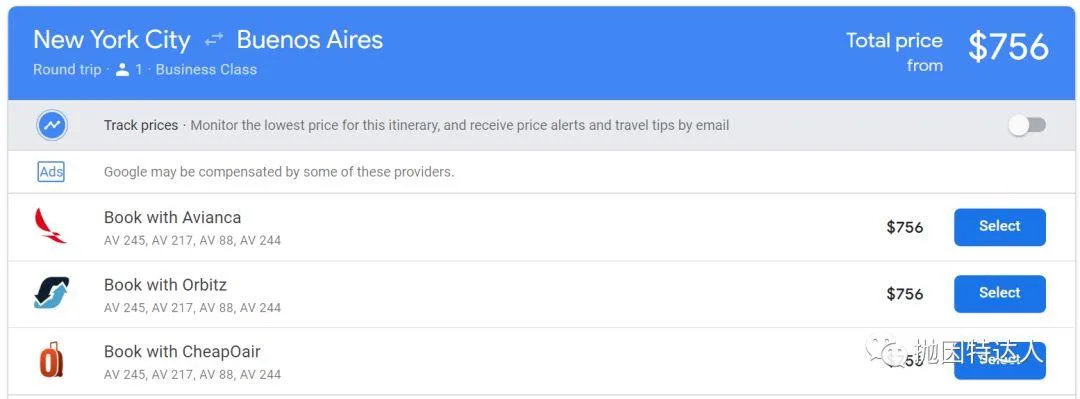This screenshot has width=1080, height=399.
Task: Click the passenger person icon
Action: pos(123,70)
